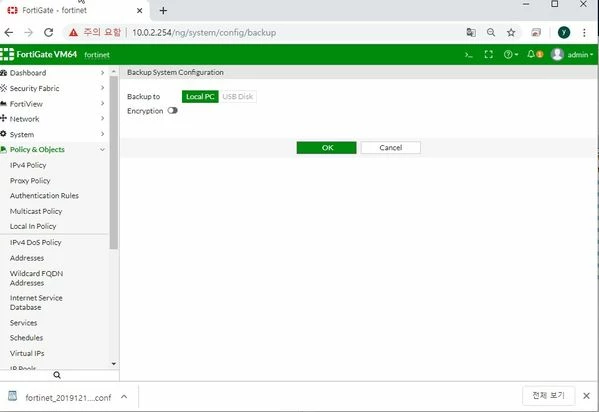Open the Schedules page
Image resolution: width=599 pixels, height=412 pixels.
[26, 338]
